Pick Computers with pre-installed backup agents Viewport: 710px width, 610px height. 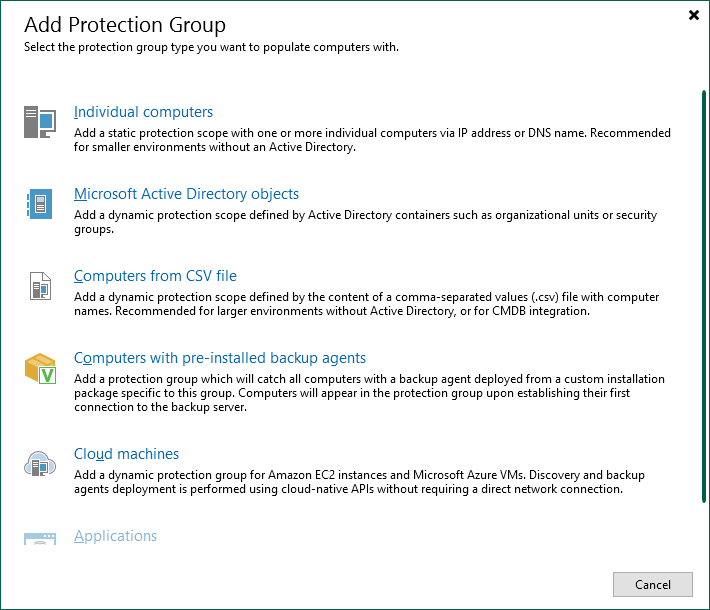pos(220,358)
